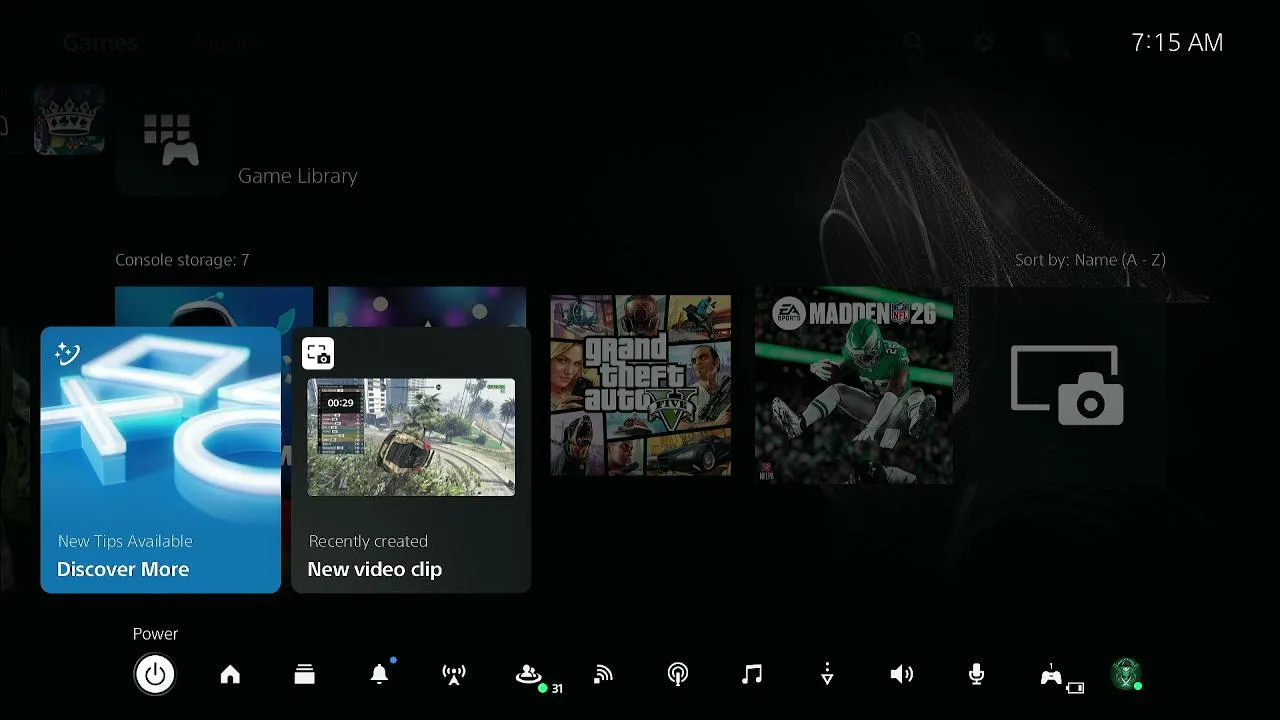Image resolution: width=1280 pixels, height=720 pixels.
Task: Open the New video clip card
Action: coord(411,460)
